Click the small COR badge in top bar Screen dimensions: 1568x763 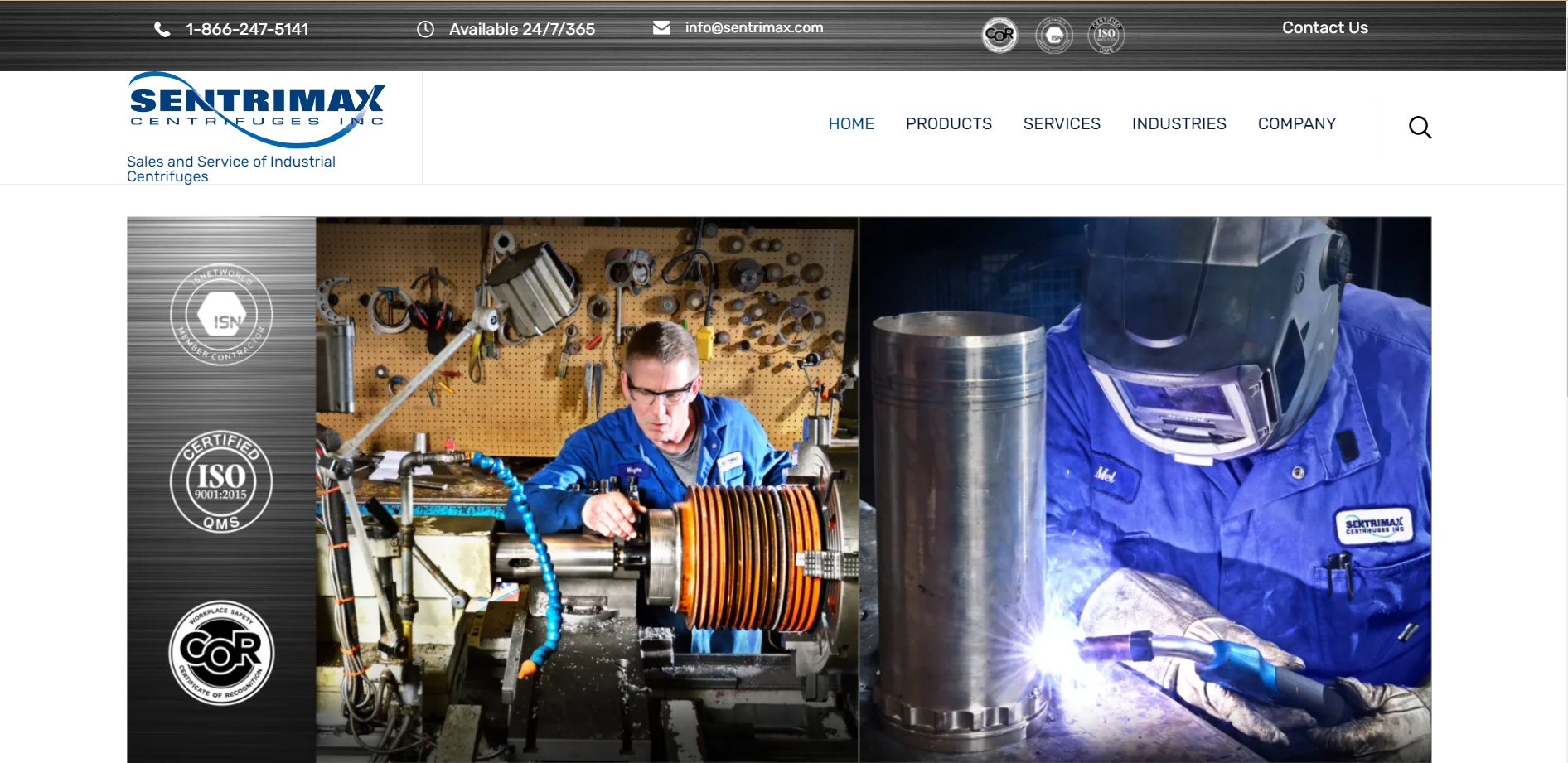[1000, 35]
